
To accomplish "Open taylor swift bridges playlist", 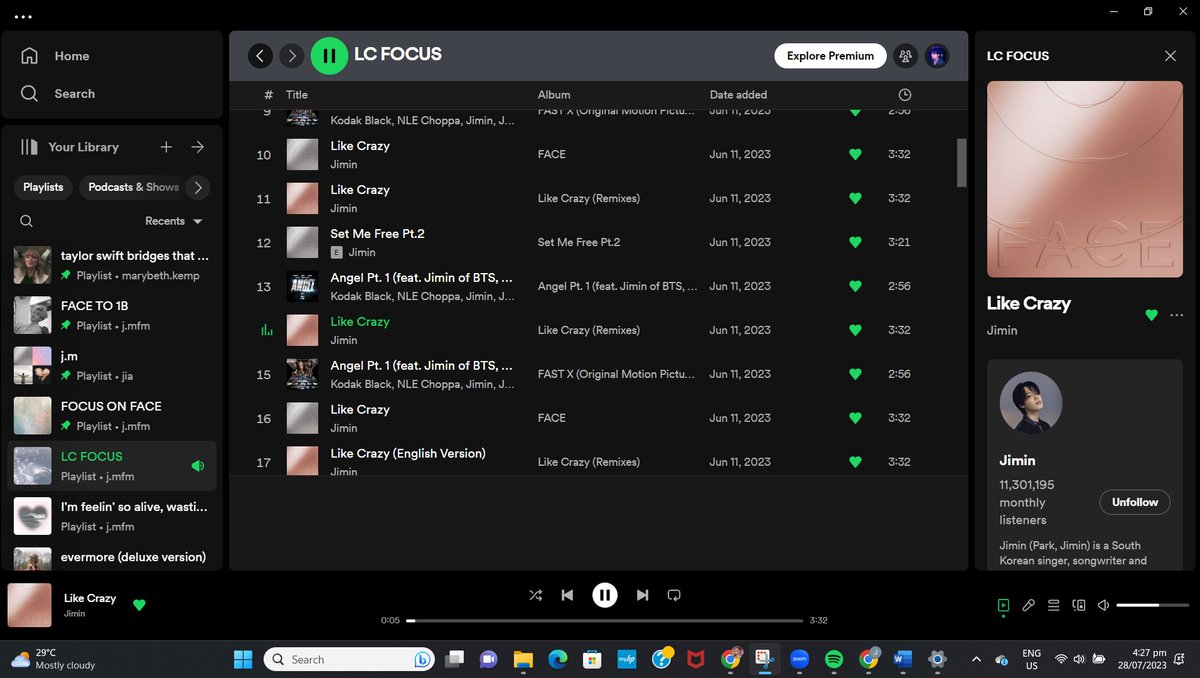I will click(x=112, y=265).
